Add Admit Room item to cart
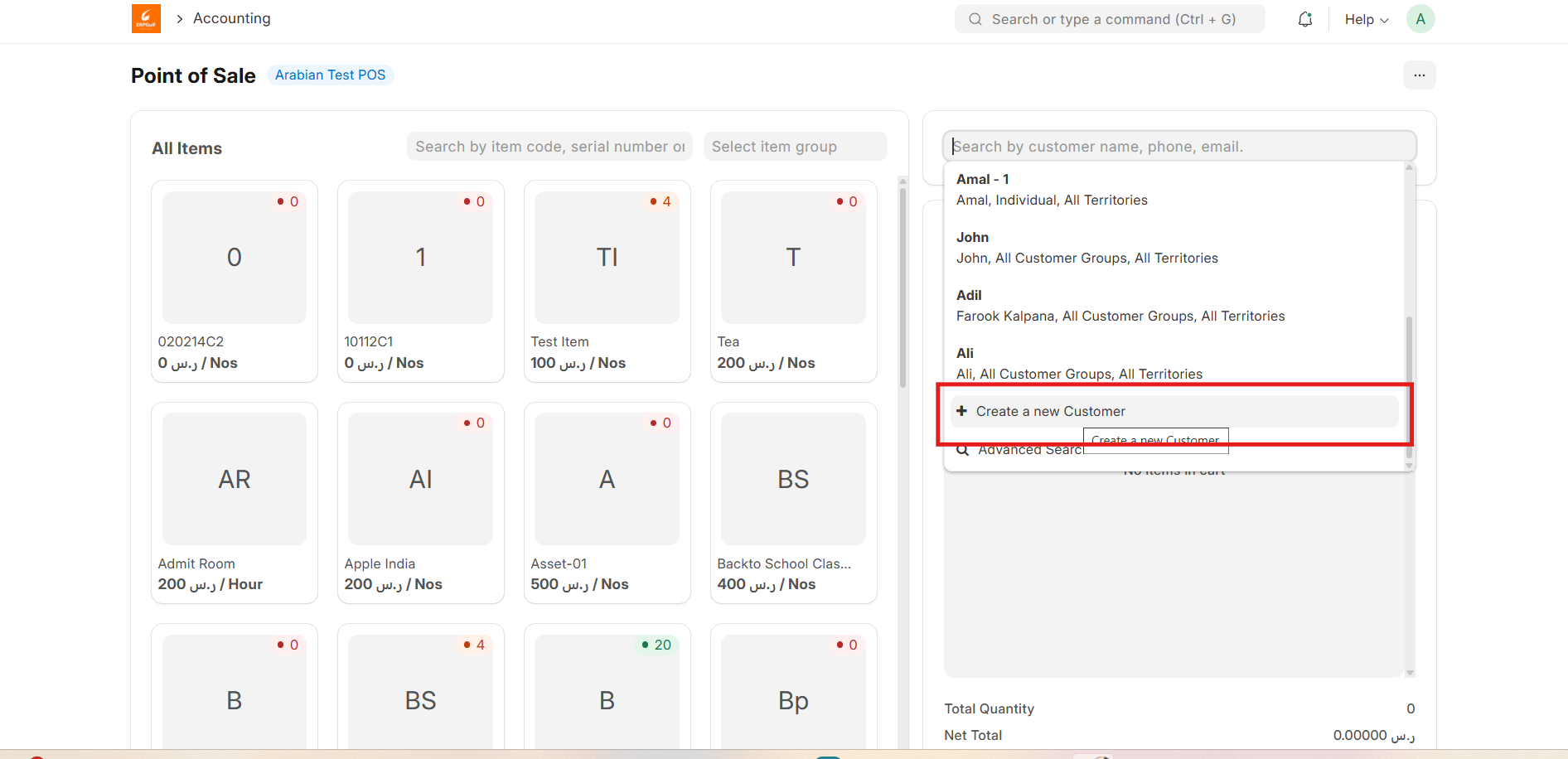The height and width of the screenshot is (759, 1568). pyautogui.click(x=235, y=503)
